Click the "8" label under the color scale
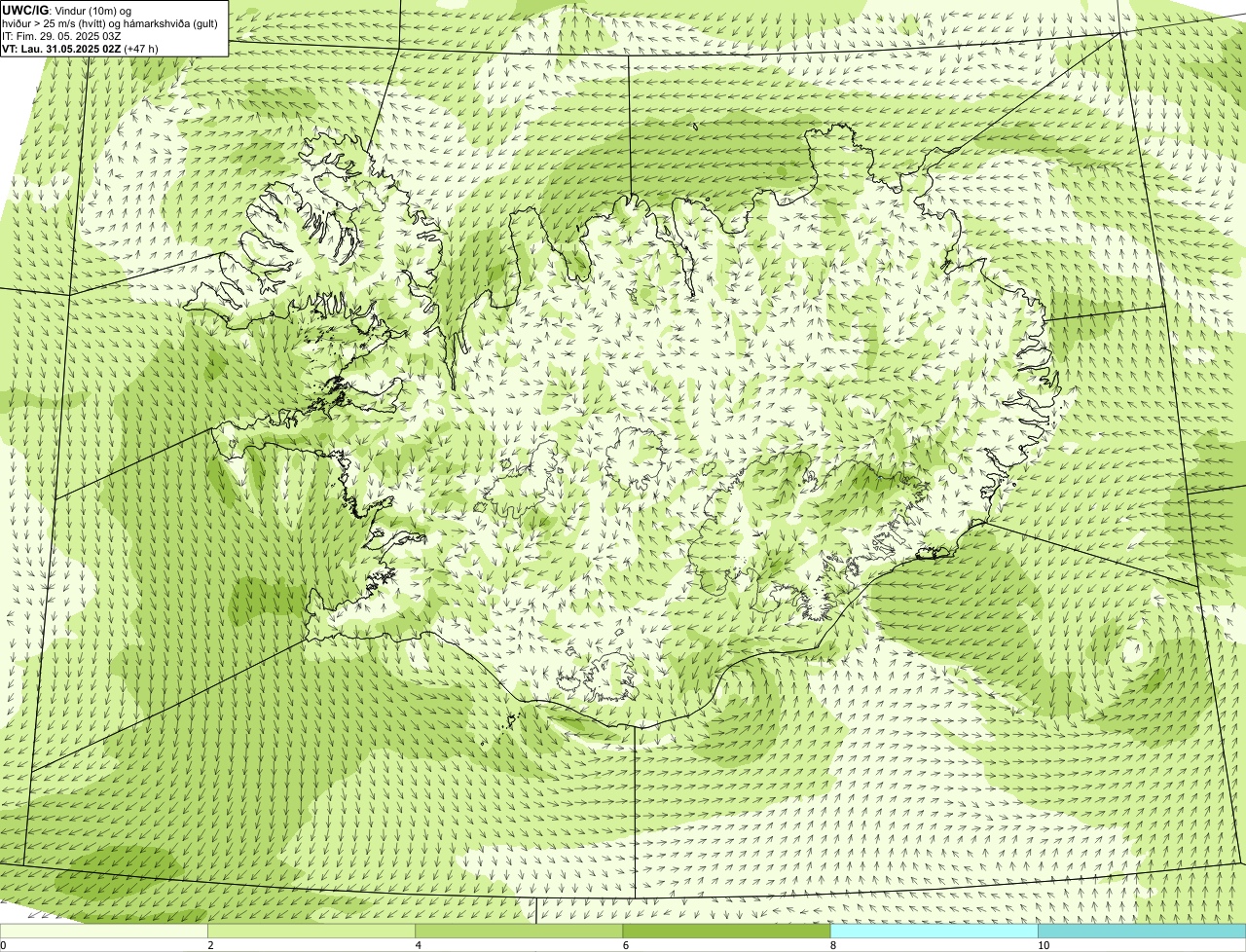The width and height of the screenshot is (1246, 952). click(x=833, y=945)
